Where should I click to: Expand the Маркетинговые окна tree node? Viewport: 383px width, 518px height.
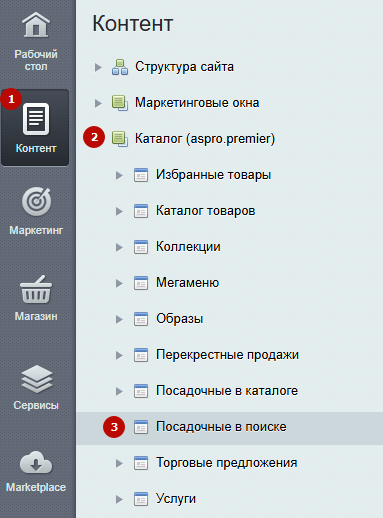tap(98, 103)
